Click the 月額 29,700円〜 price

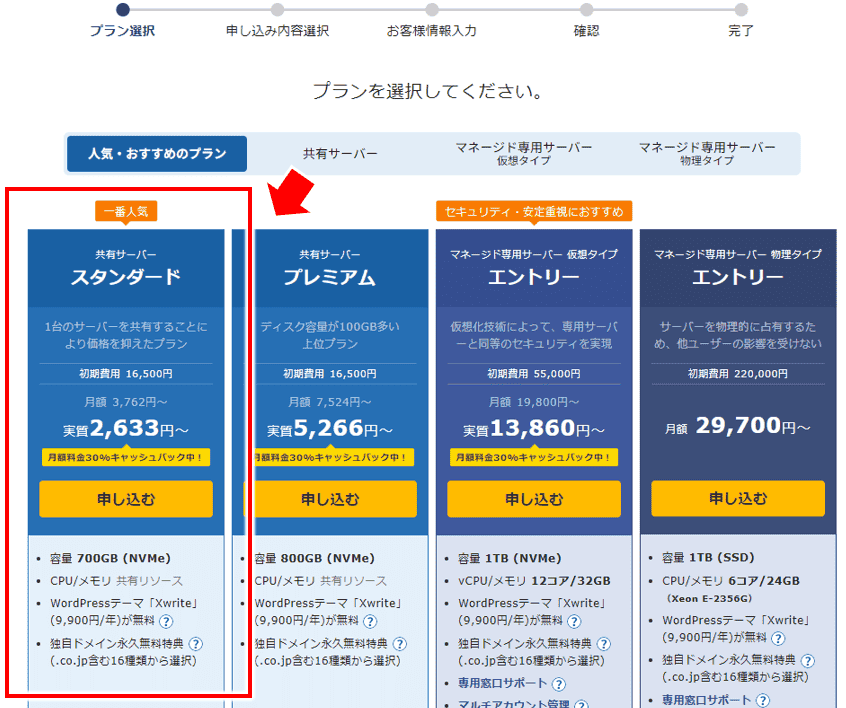point(738,426)
